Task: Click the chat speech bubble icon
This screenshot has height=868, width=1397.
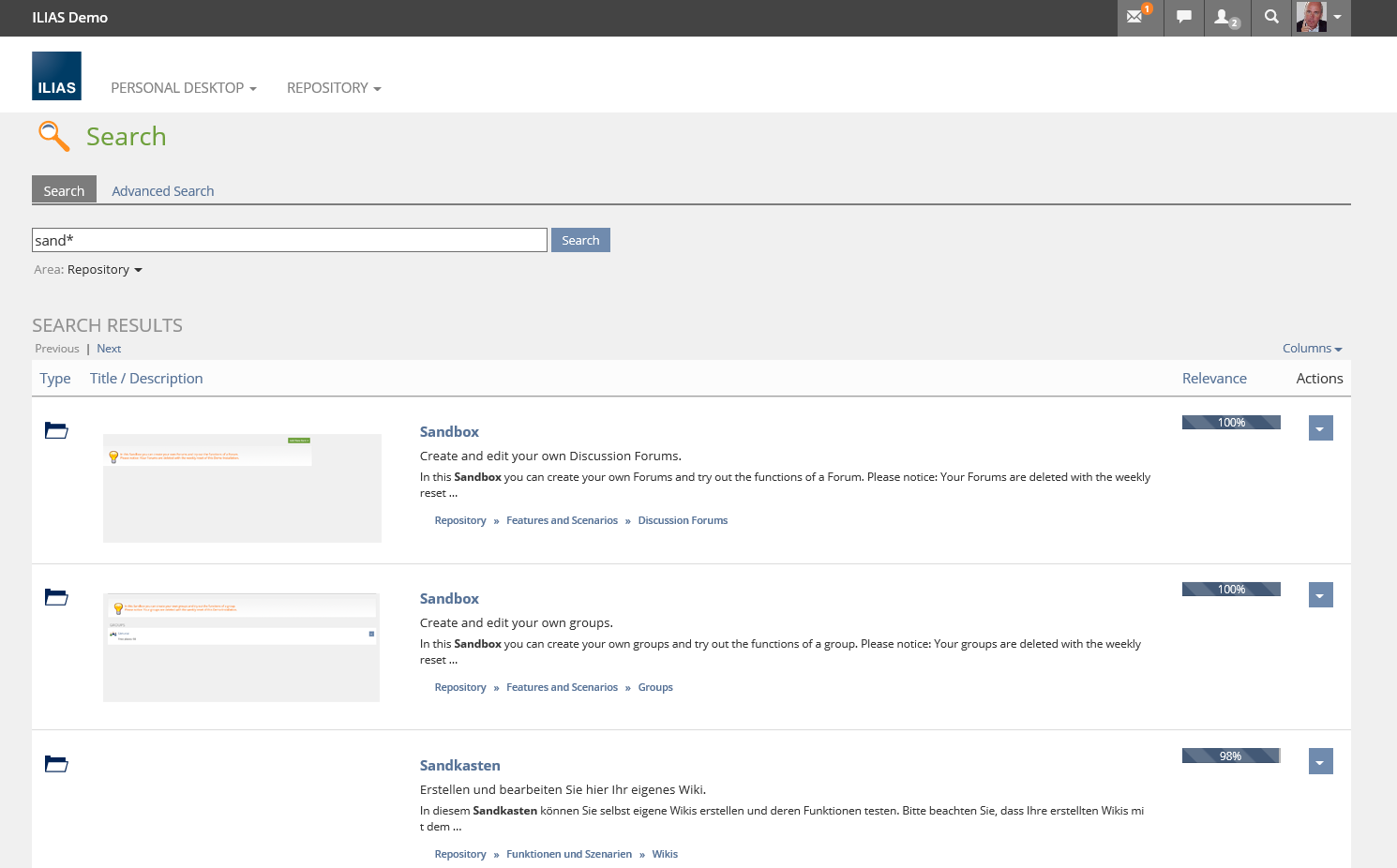Action: [1184, 17]
